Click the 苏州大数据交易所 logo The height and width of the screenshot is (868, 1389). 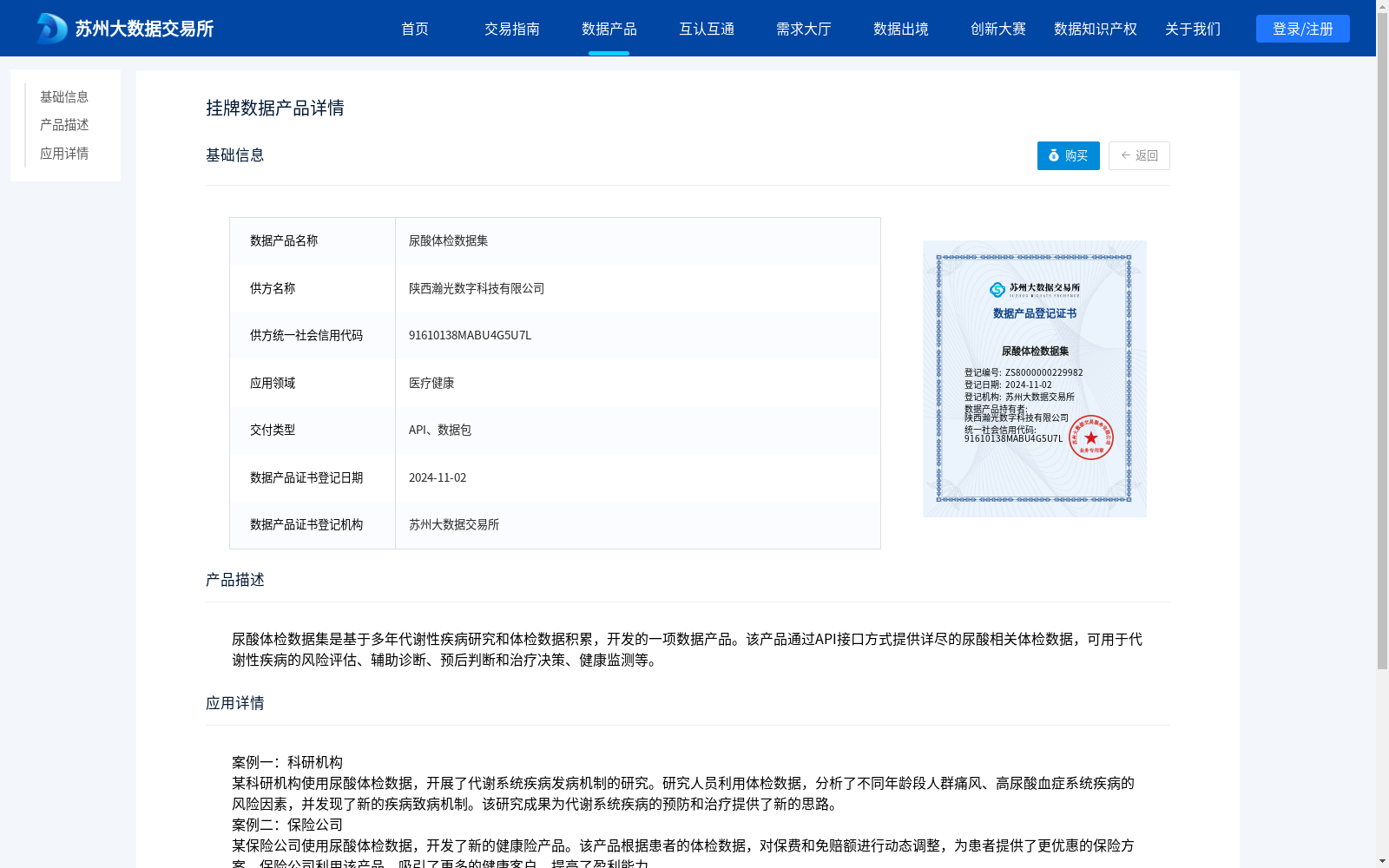click(x=125, y=29)
